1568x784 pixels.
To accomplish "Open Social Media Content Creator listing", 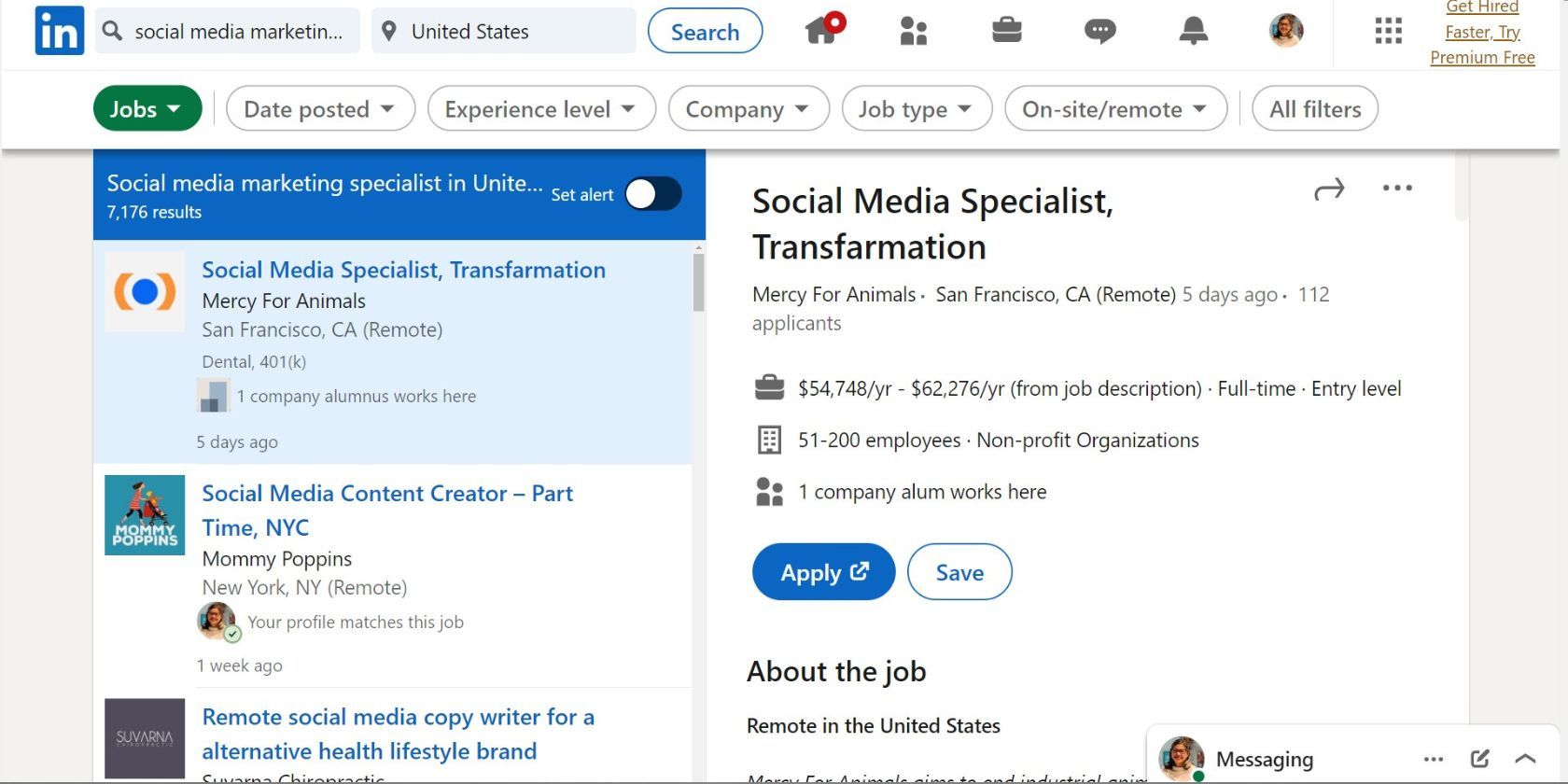I will [x=387, y=511].
